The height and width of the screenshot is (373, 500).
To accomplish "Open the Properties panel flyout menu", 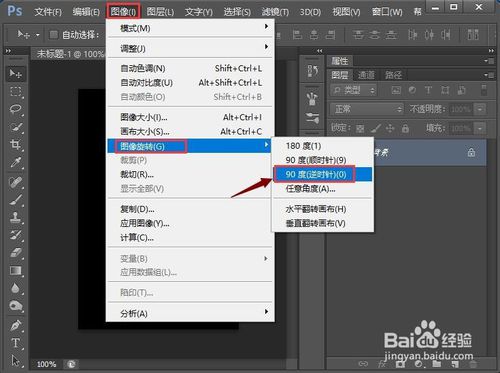I will tap(489, 61).
